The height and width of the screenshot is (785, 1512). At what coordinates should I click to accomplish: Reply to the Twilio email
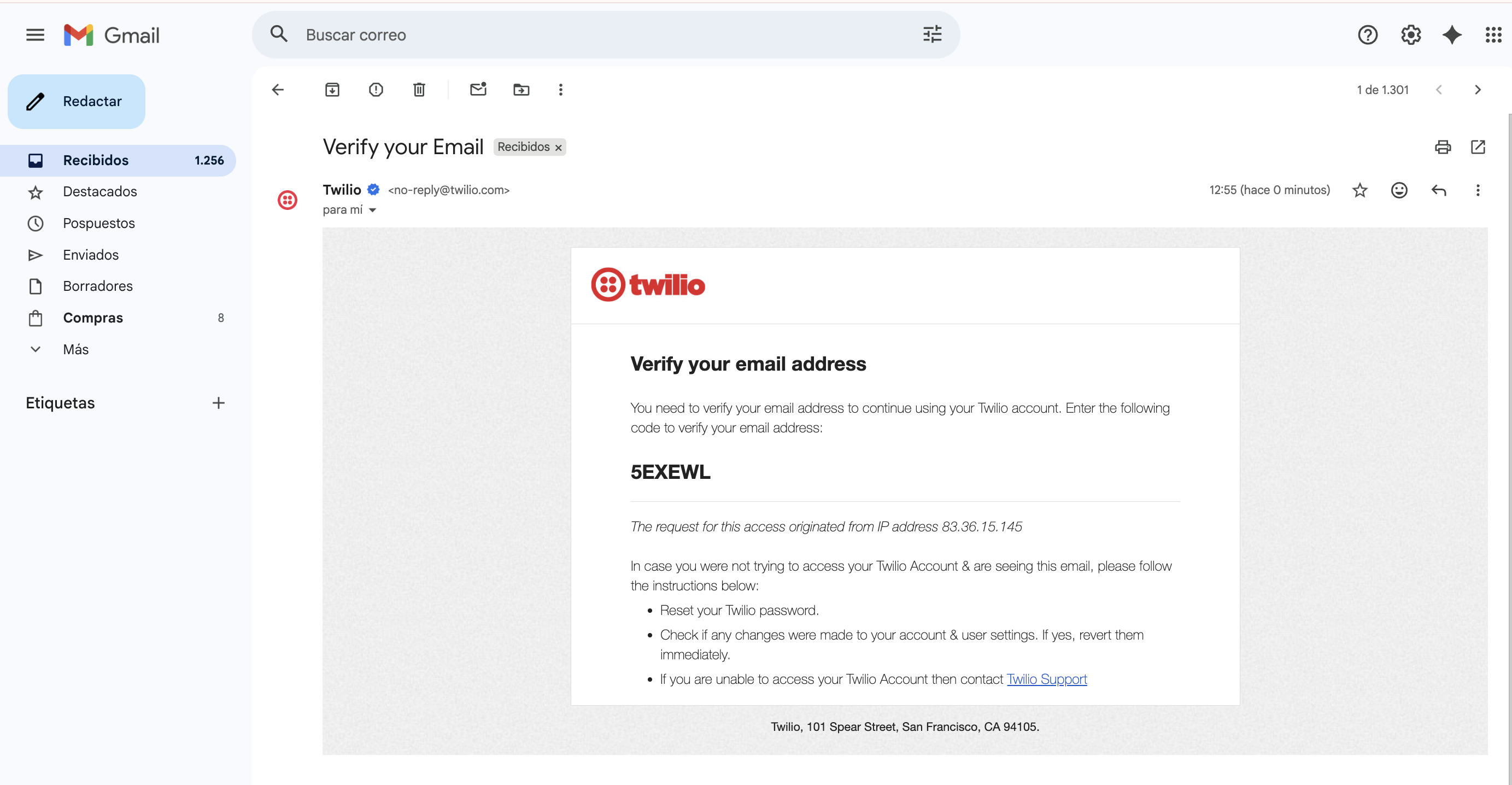(x=1439, y=190)
